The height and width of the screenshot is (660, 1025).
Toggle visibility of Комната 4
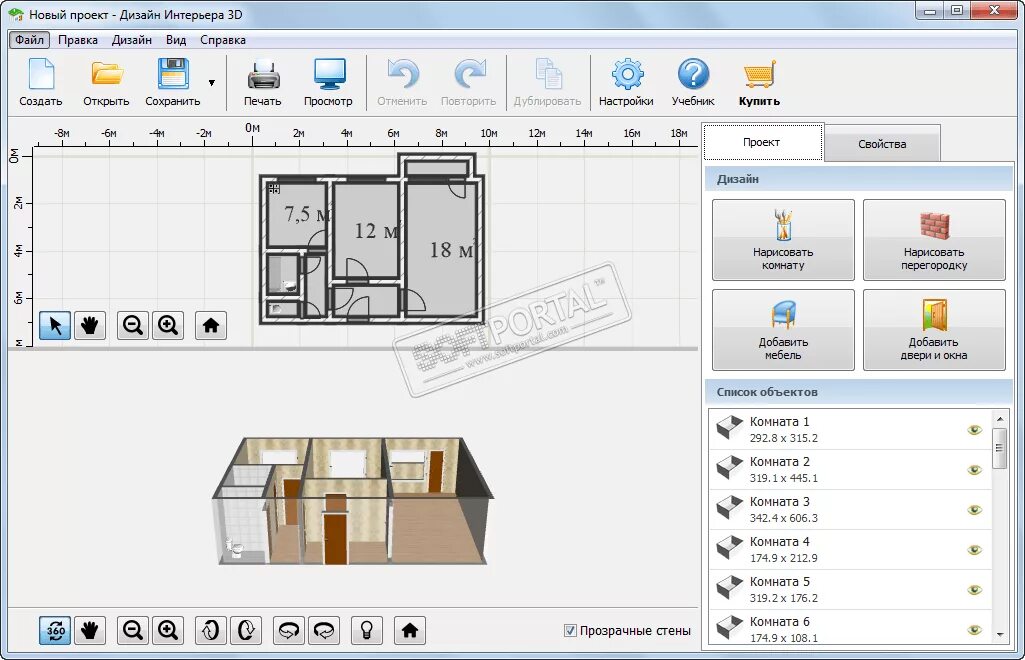tap(974, 550)
